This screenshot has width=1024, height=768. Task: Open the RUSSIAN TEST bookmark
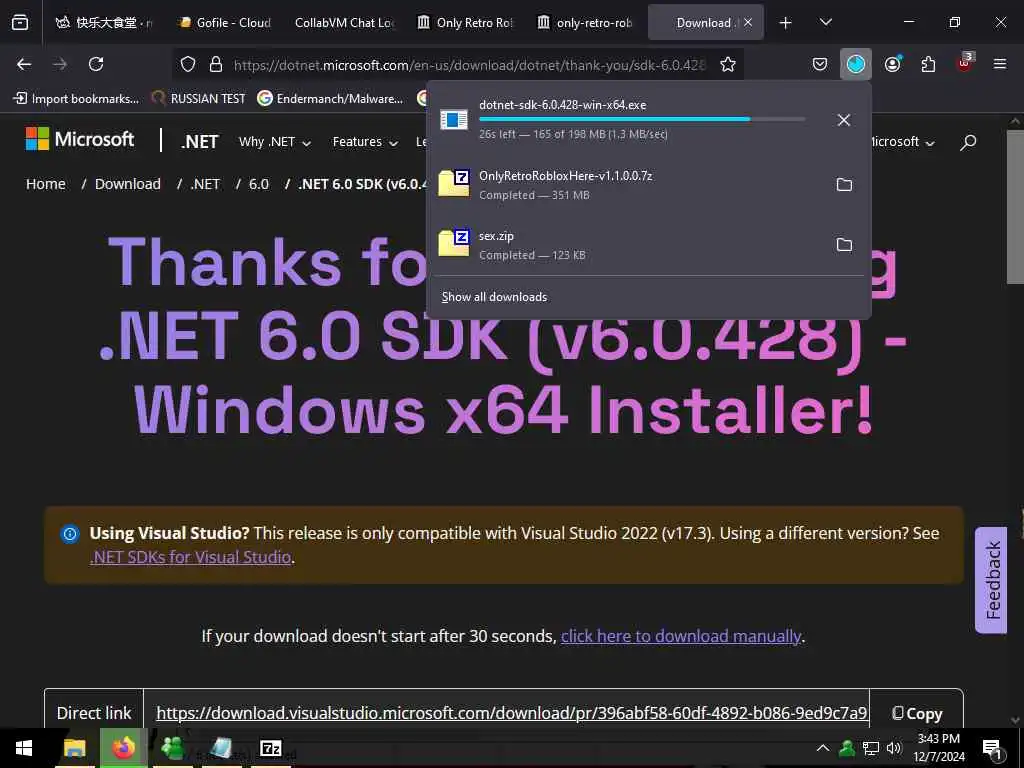point(199,99)
